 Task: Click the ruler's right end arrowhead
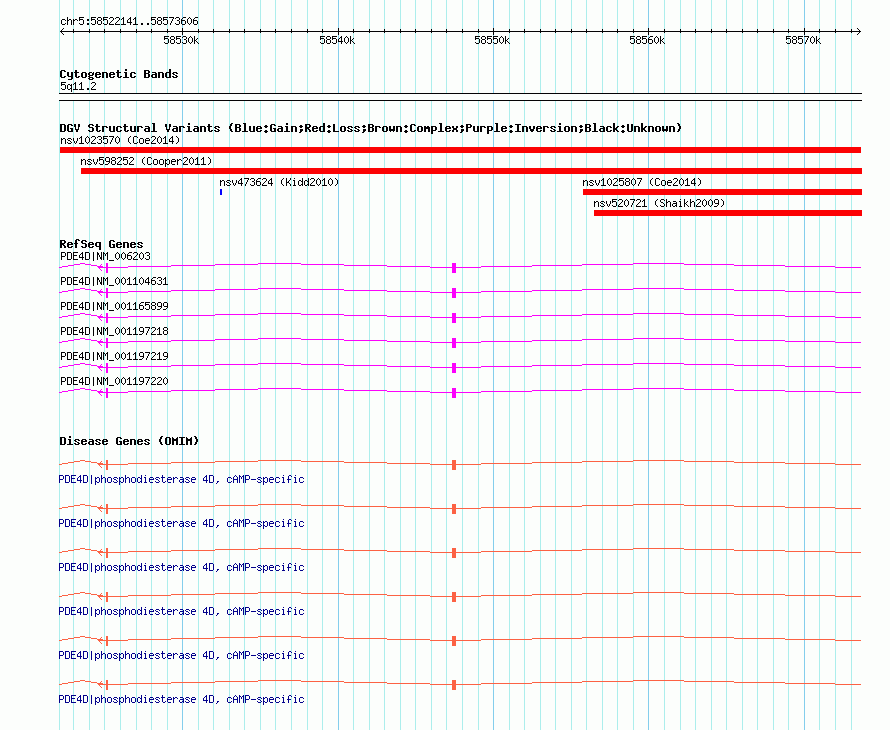click(858, 32)
